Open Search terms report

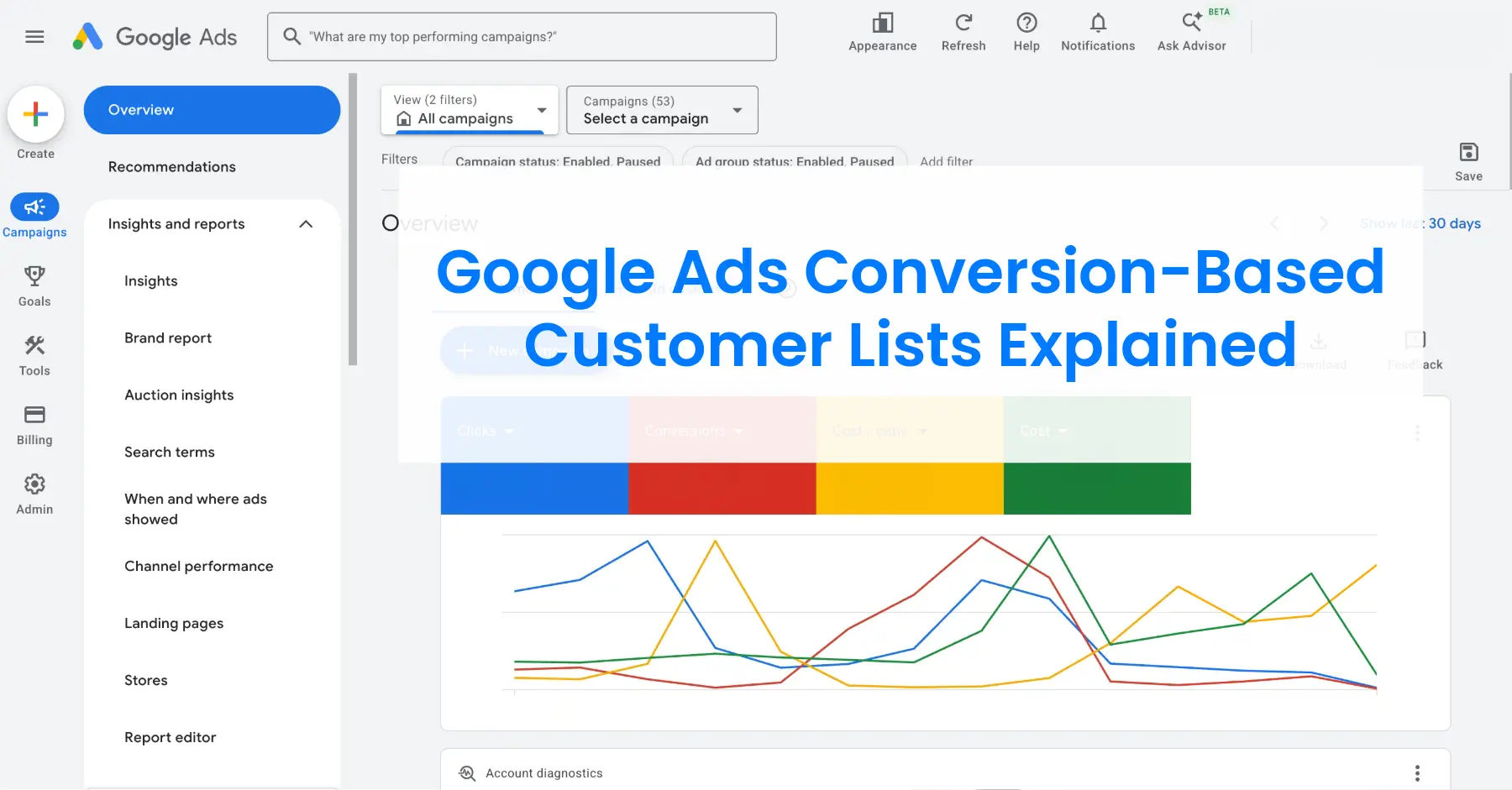(x=170, y=453)
